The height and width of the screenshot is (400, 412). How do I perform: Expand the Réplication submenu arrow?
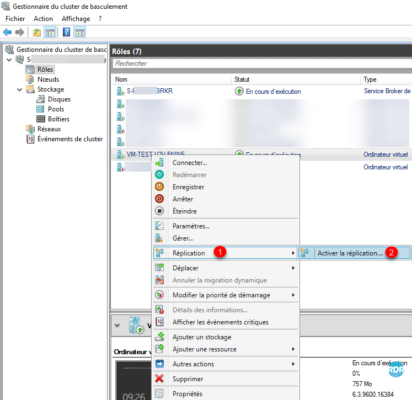point(293,253)
